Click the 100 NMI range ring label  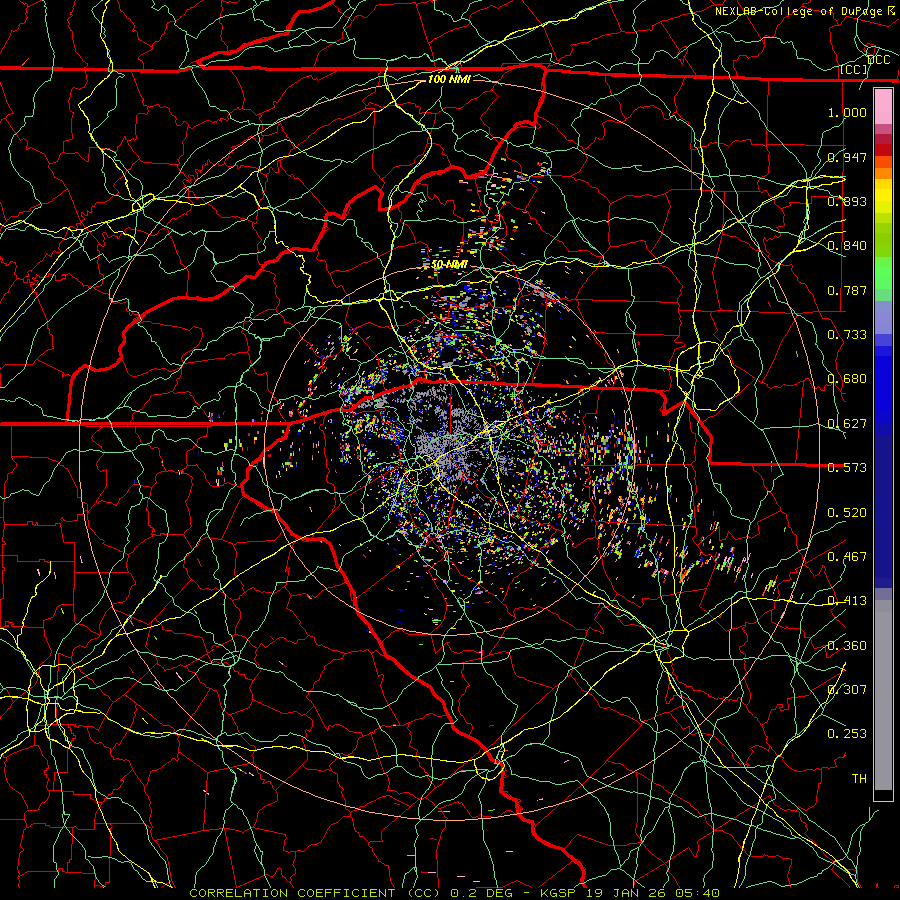(x=449, y=79)
